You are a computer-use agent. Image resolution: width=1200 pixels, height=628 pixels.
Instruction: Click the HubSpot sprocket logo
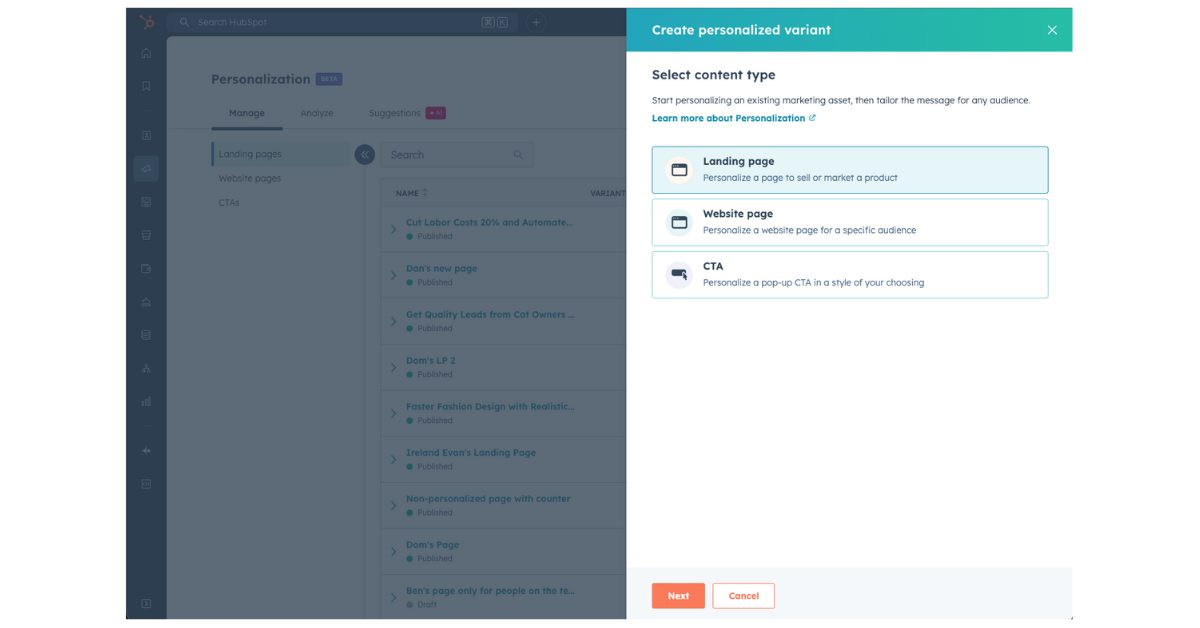[146, 21]
